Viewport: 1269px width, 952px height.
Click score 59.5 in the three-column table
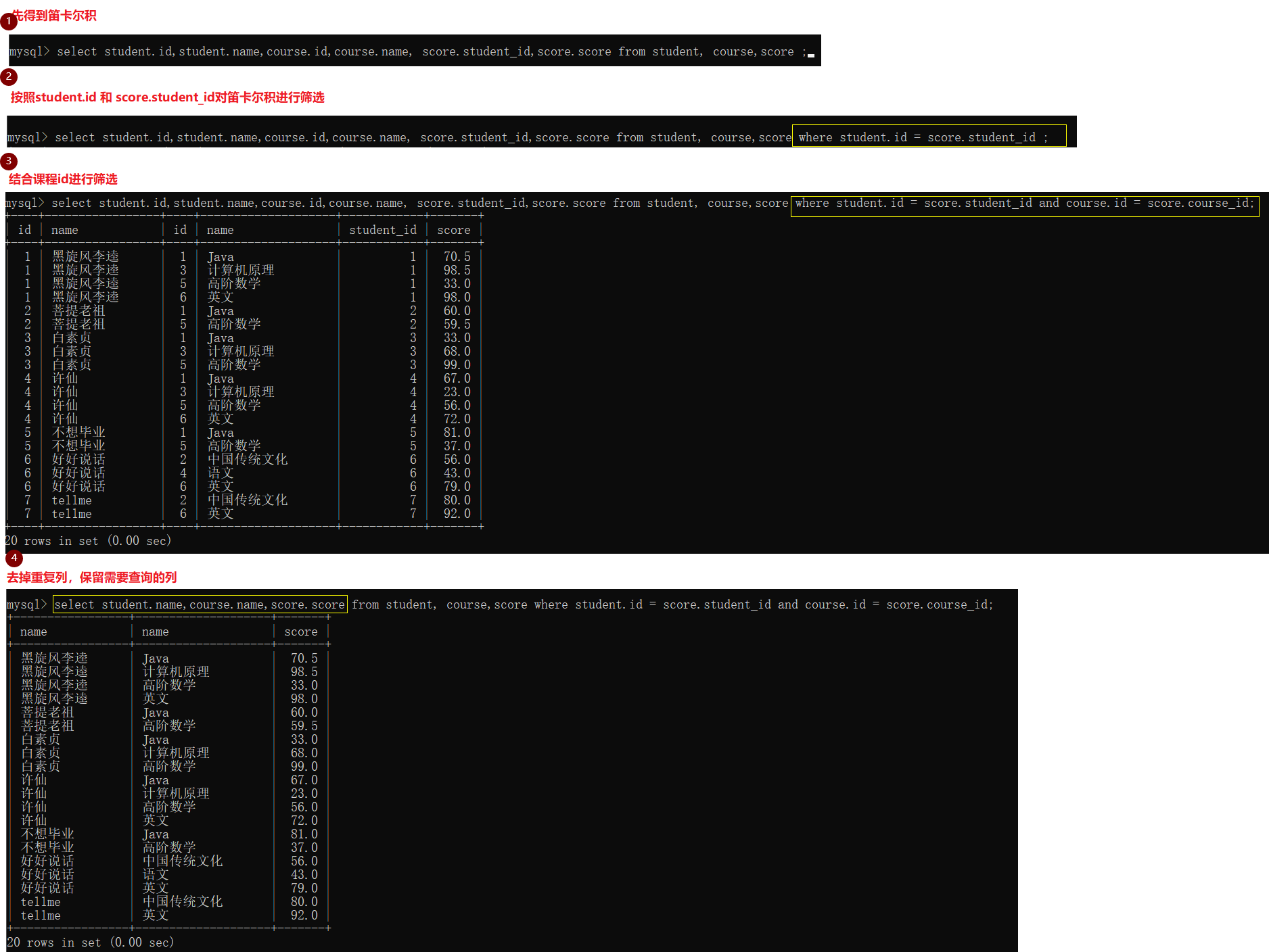[304, 725]
